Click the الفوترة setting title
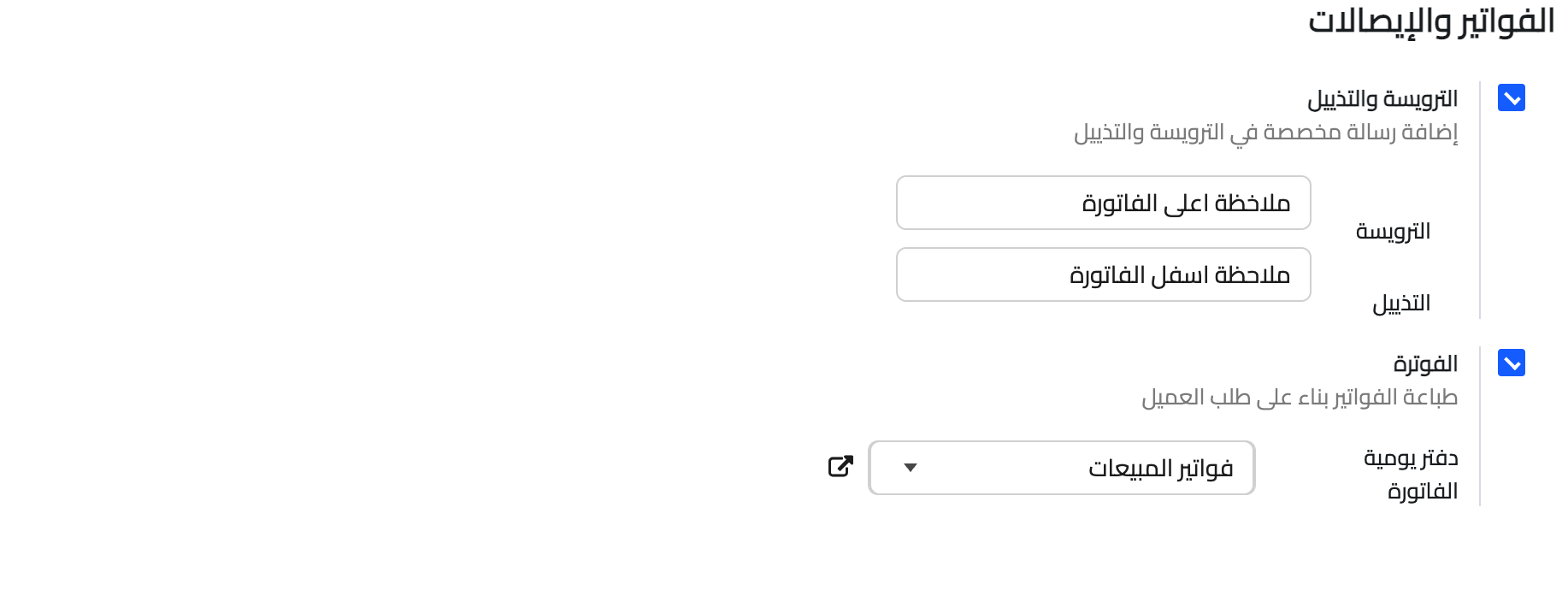 click(x=1425, y=364)
